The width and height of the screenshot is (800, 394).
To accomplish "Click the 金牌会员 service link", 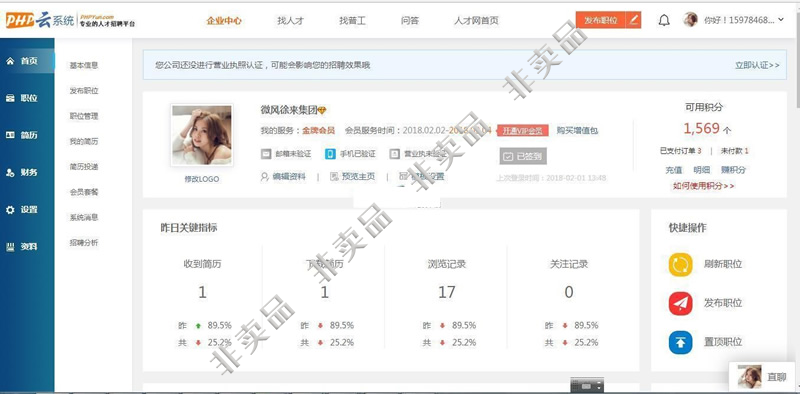I will click(318, 131).
